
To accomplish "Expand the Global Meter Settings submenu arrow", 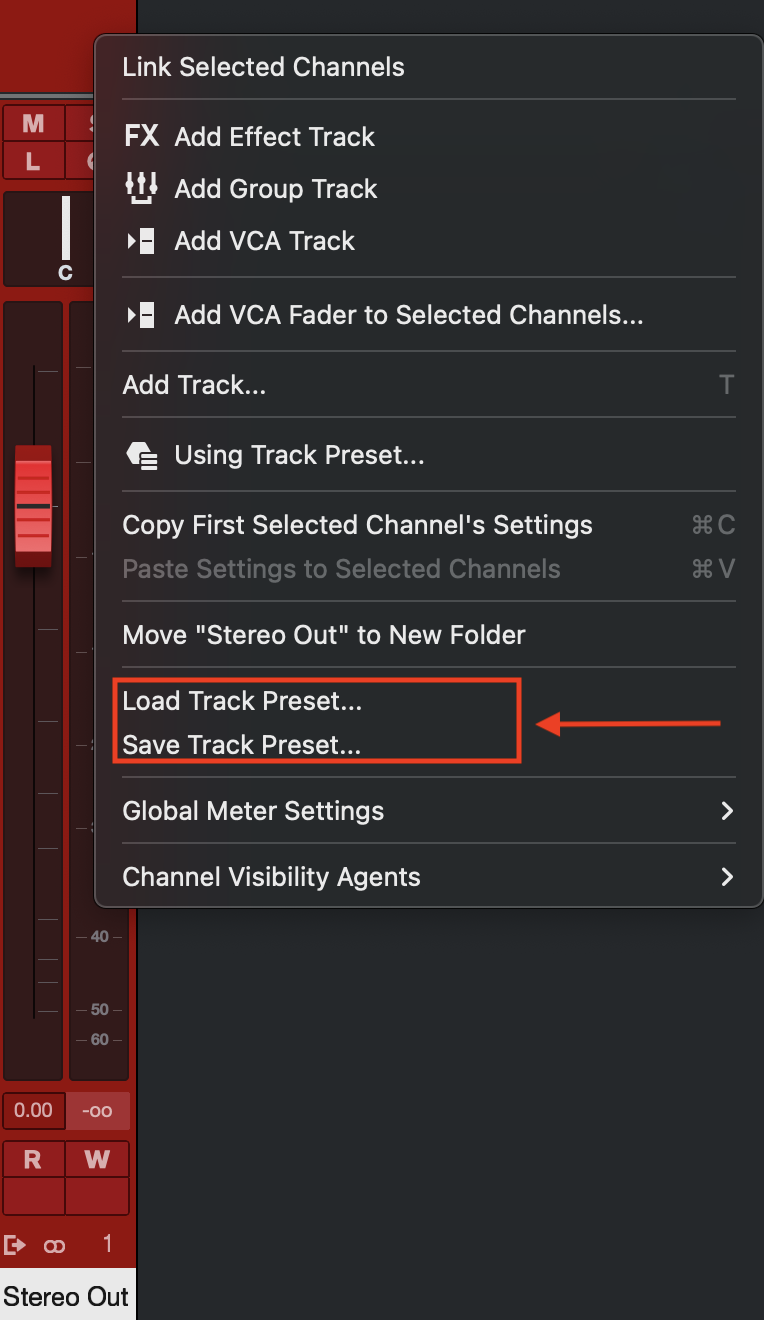I will click(727, 811).
